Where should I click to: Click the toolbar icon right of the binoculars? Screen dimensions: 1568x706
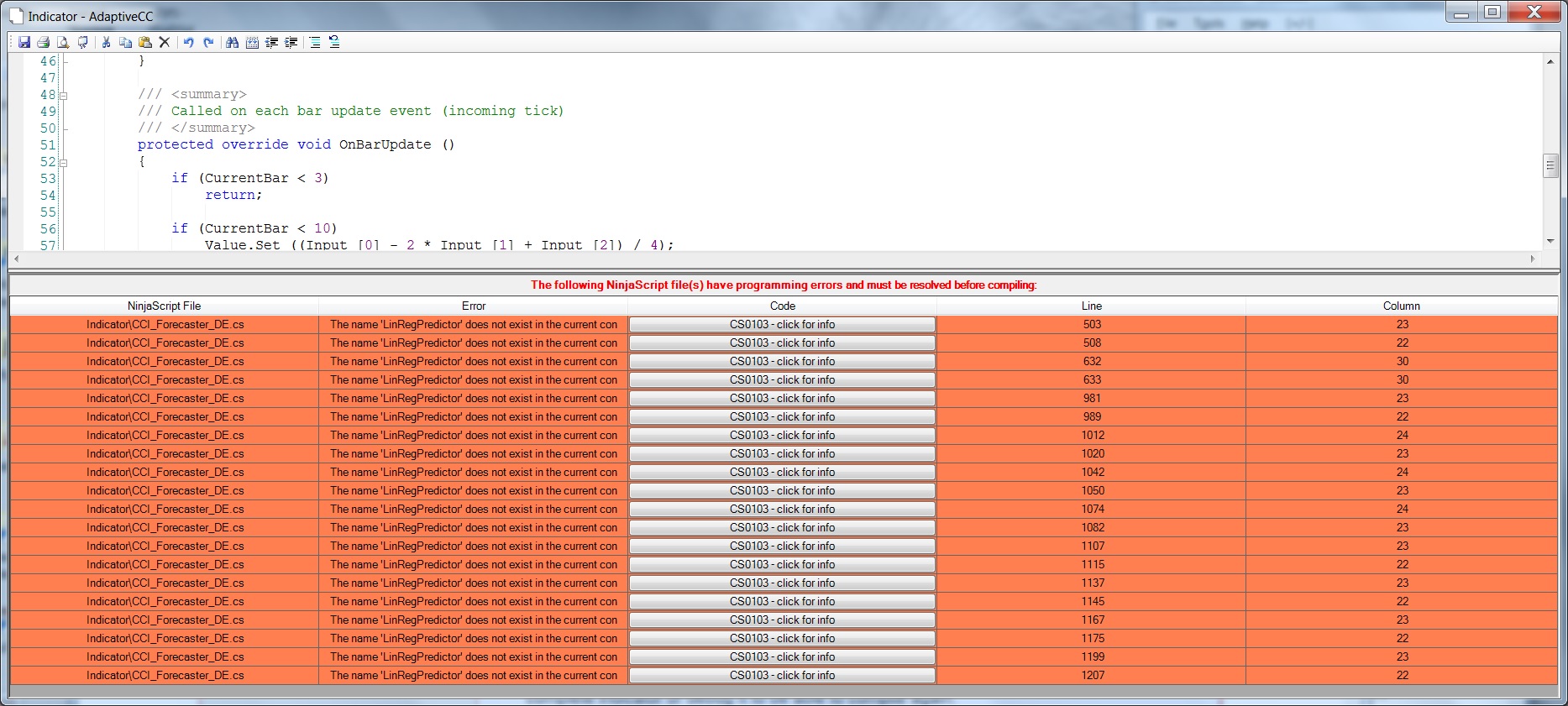coord(252,42)
